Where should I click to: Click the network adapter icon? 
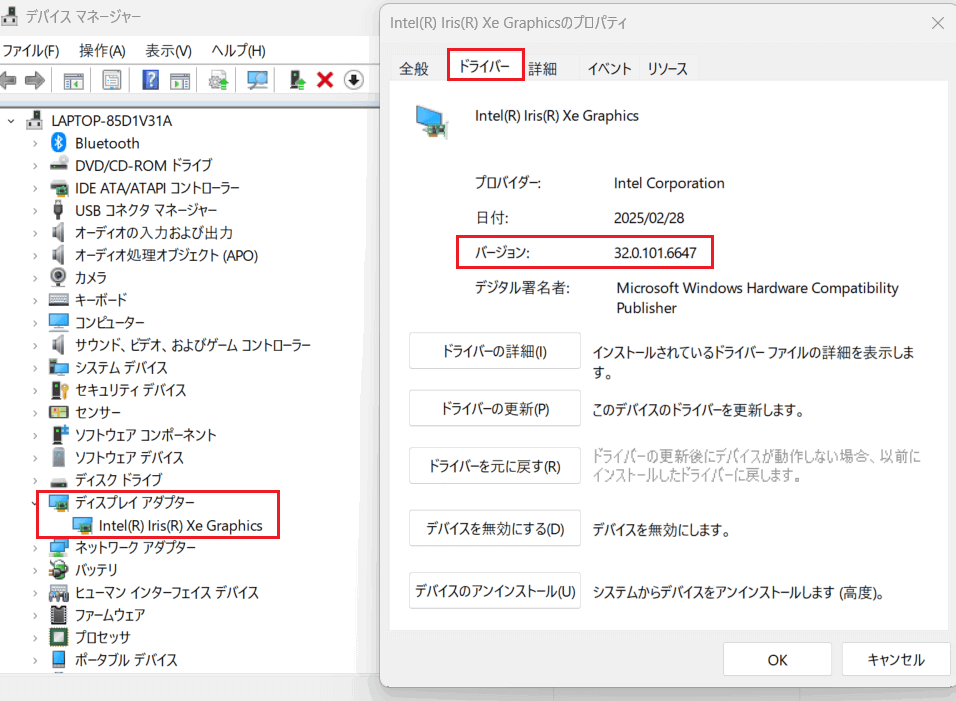(59, 547)
